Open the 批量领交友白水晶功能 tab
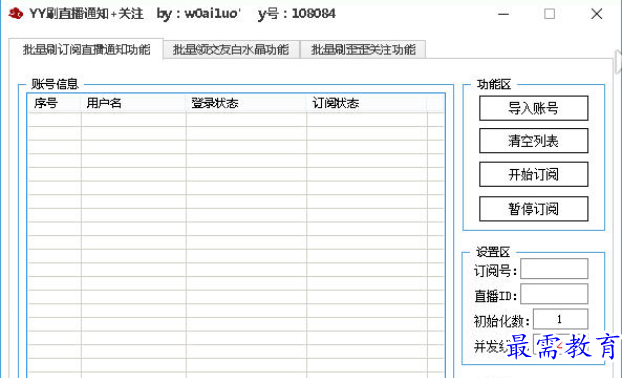Viewport: 628px width, 378px height. click(231, 50)
